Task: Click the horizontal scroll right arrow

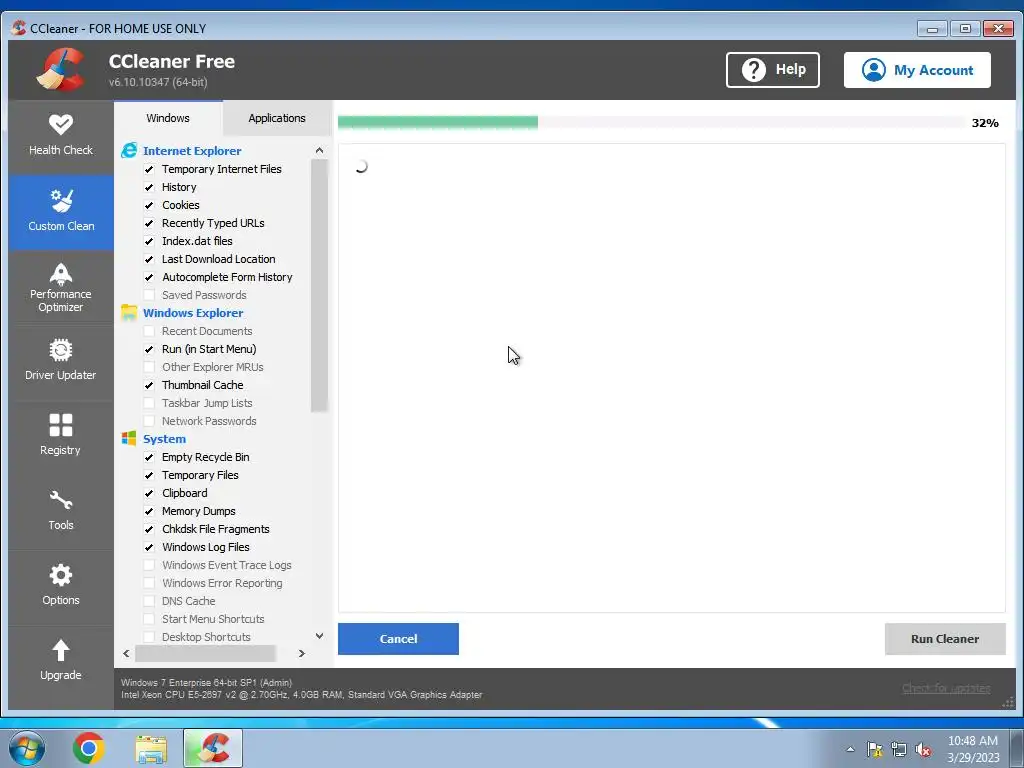Action: (302, 653)
